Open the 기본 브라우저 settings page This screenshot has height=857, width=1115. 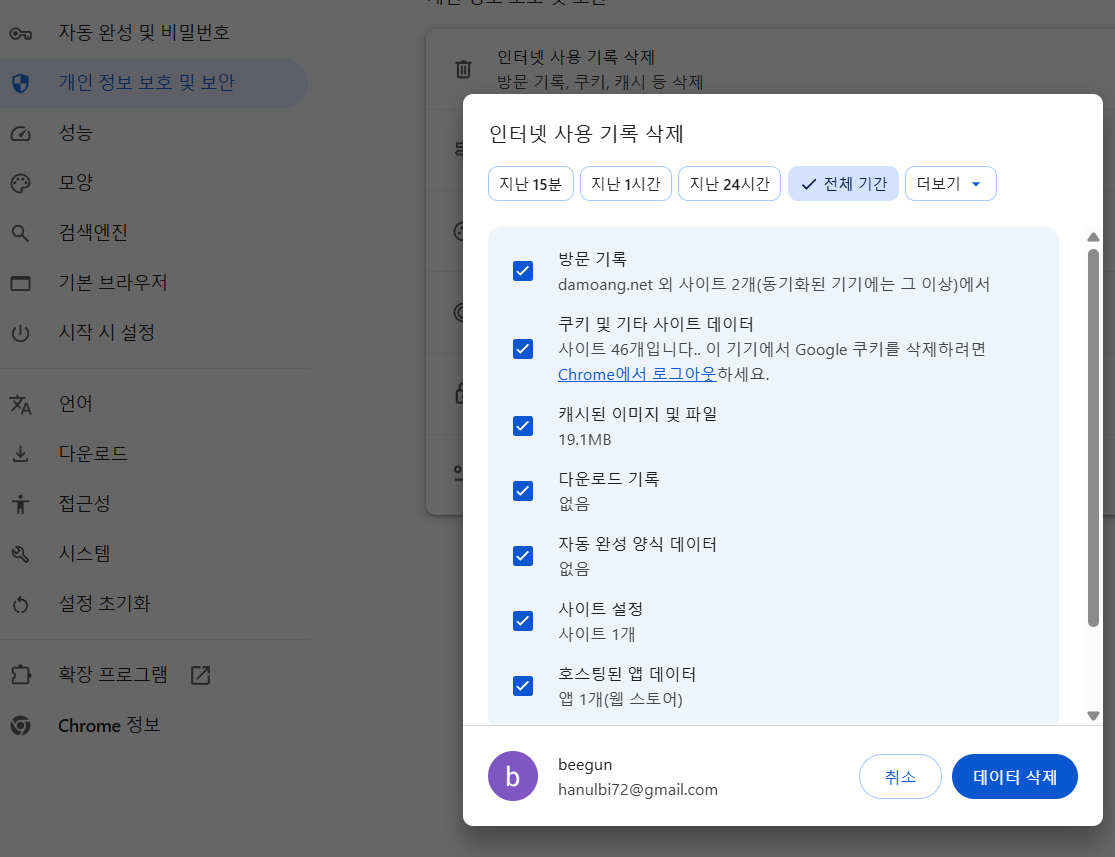(x=154, y=283)
